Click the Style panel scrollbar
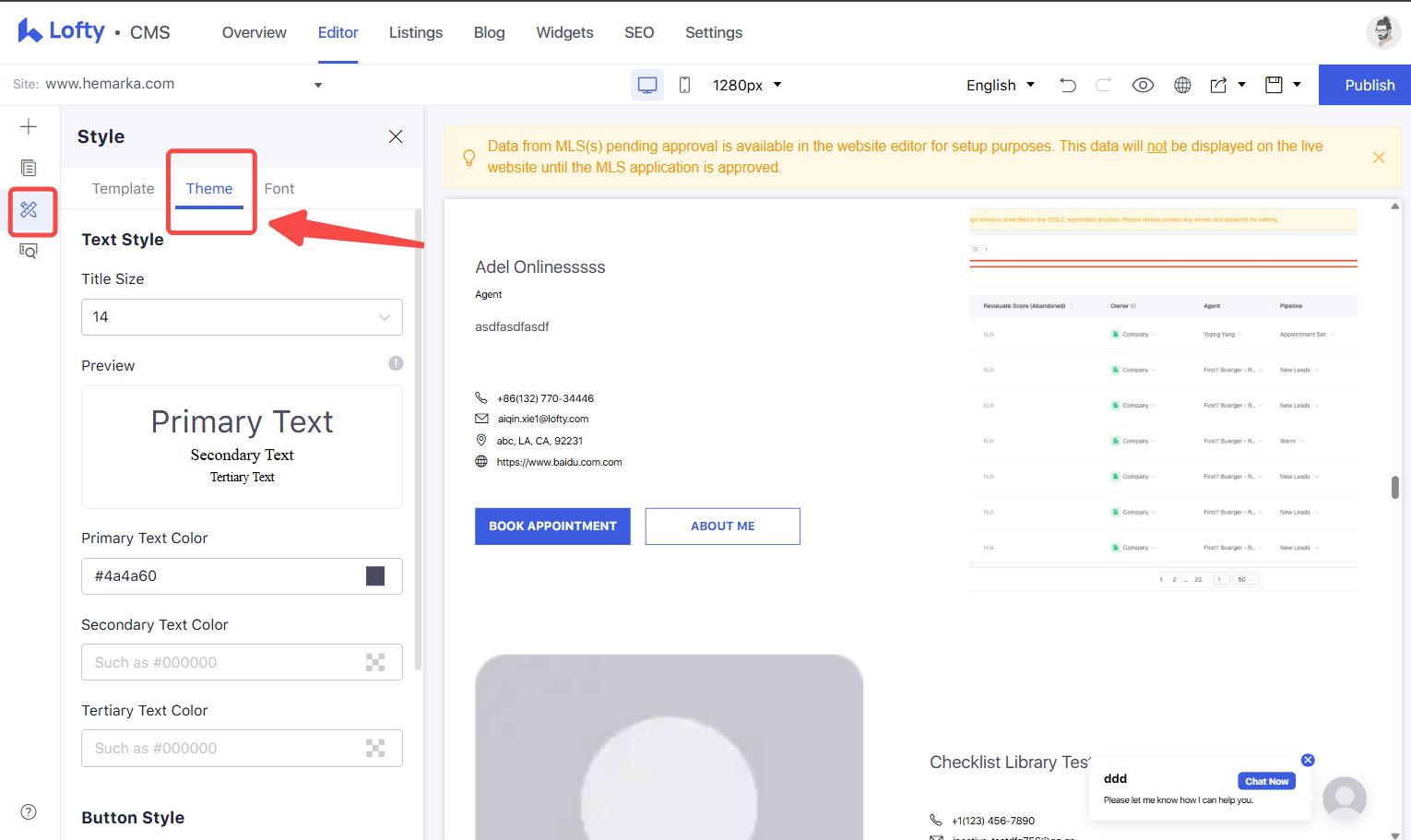 (418, 439)
